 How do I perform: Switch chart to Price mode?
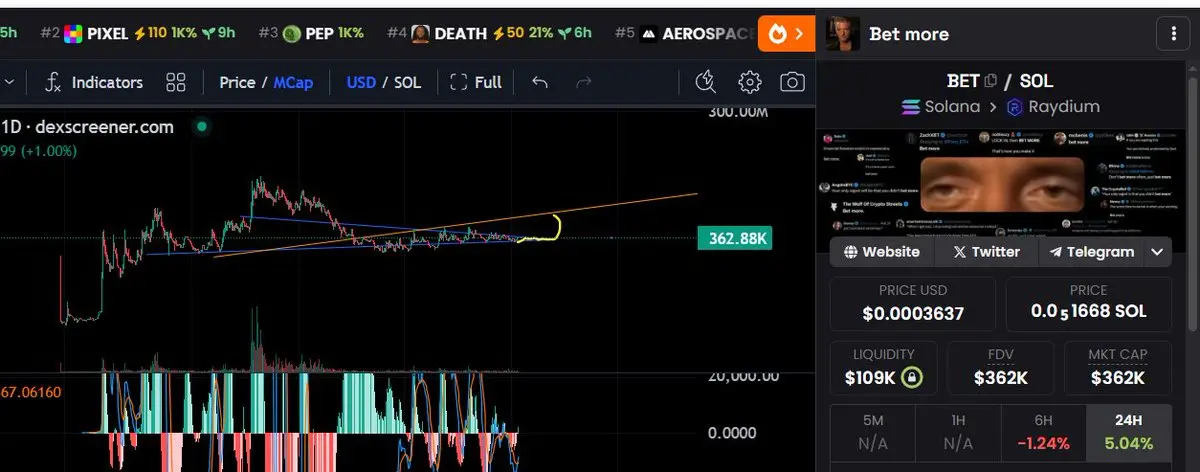coord(237,82)
